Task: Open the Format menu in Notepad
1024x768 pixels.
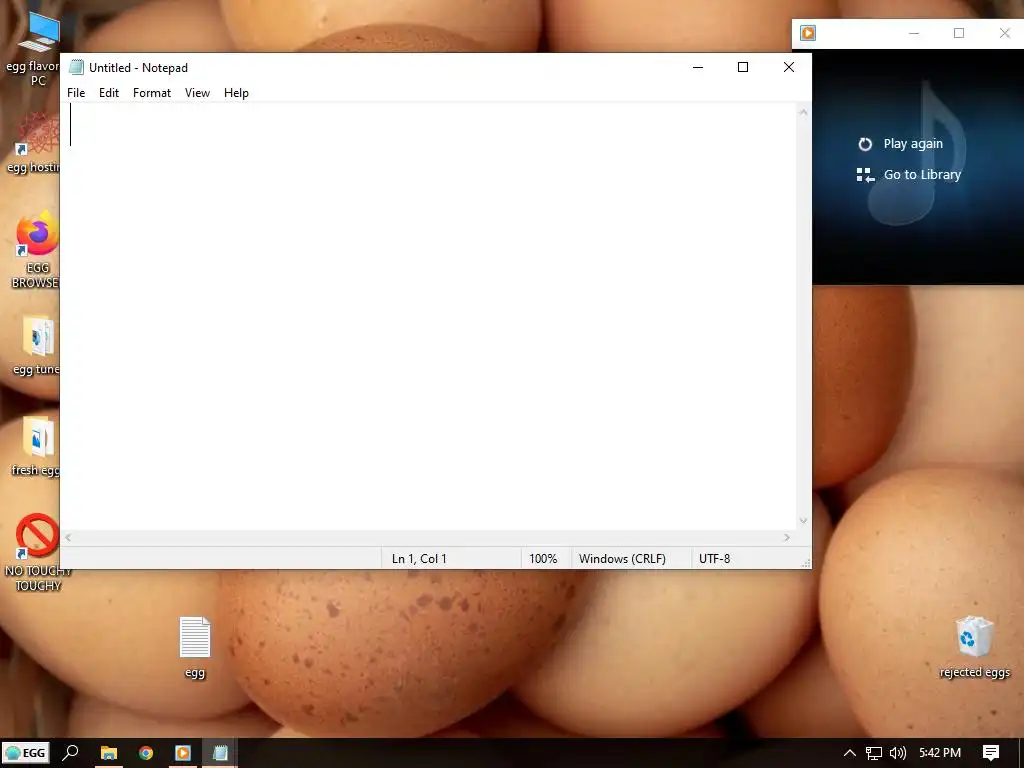Action: pos(152,93)
